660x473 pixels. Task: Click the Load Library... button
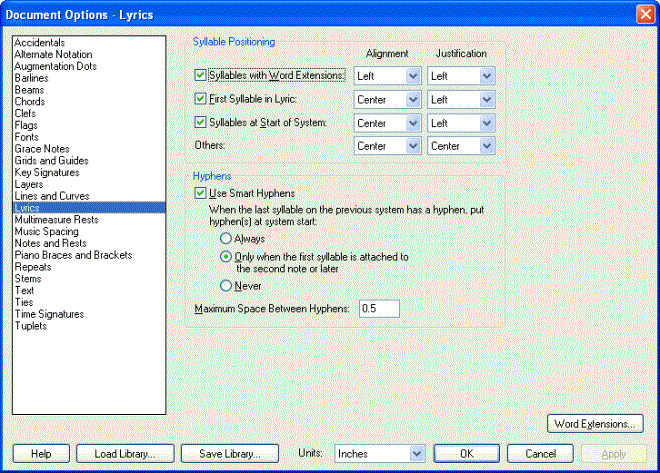tap(125, 454)
